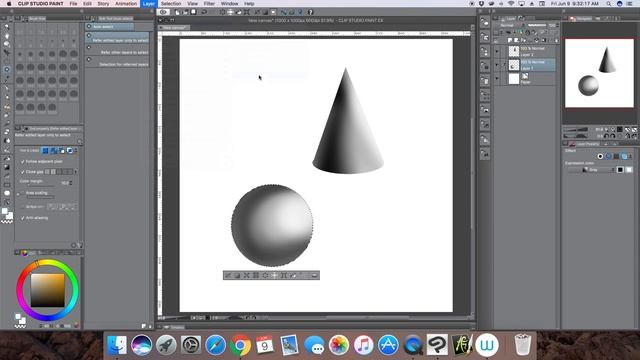Hide the Paper layer with its eye toggle

[x=497, y=78]
